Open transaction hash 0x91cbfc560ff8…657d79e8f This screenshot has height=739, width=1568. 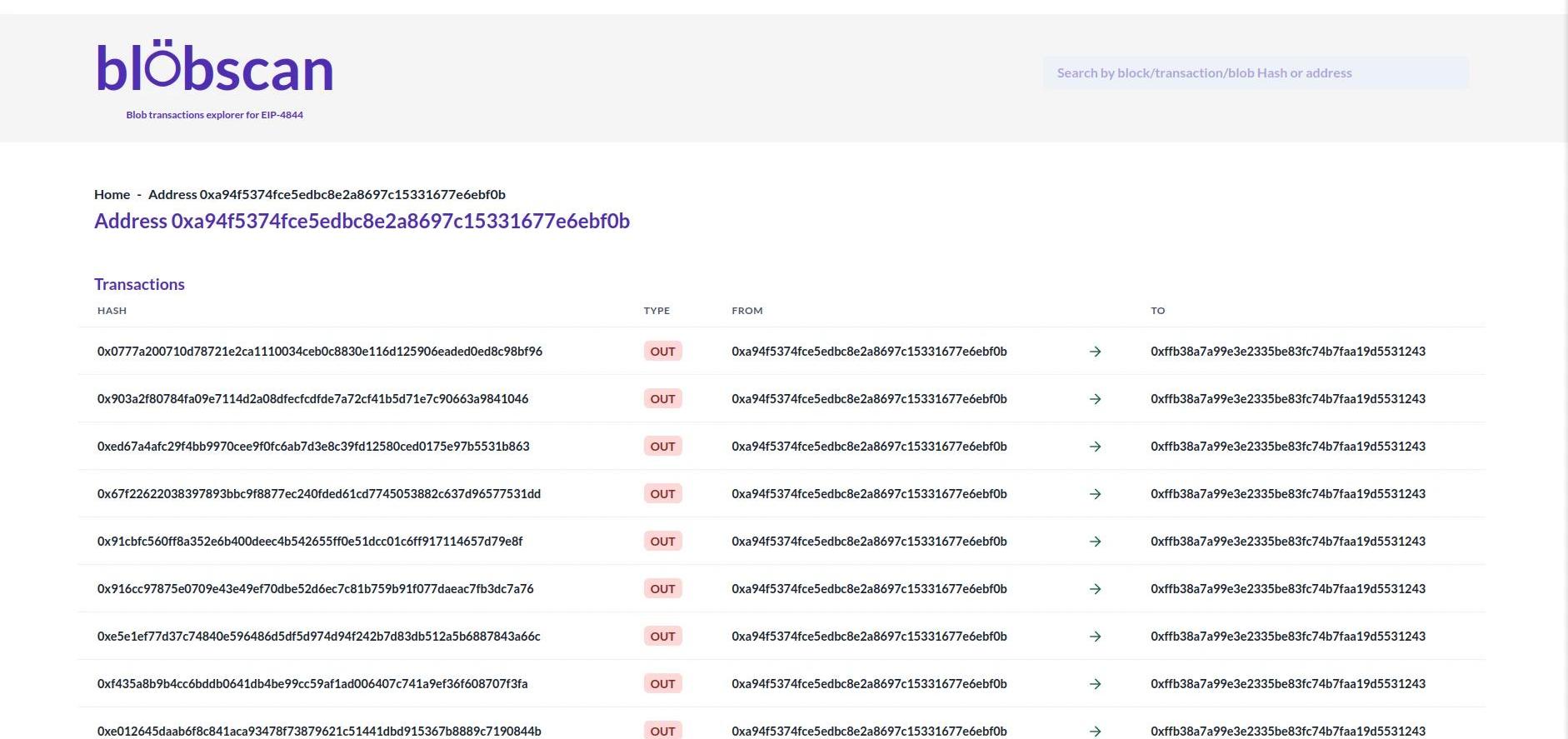tap(310, 542)
